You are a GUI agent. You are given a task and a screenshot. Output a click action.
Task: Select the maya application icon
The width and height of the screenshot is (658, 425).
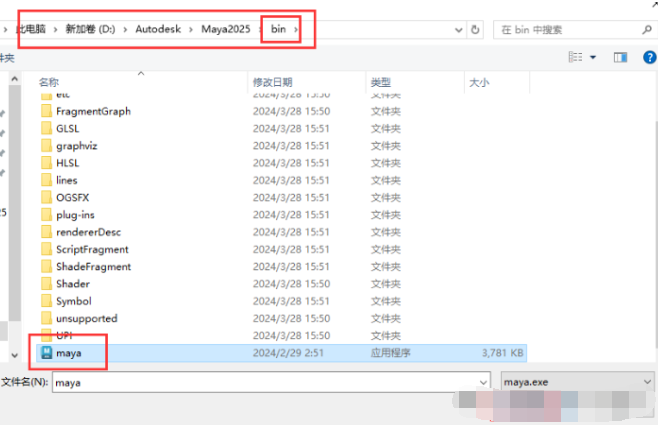click(x=47, y=353)
